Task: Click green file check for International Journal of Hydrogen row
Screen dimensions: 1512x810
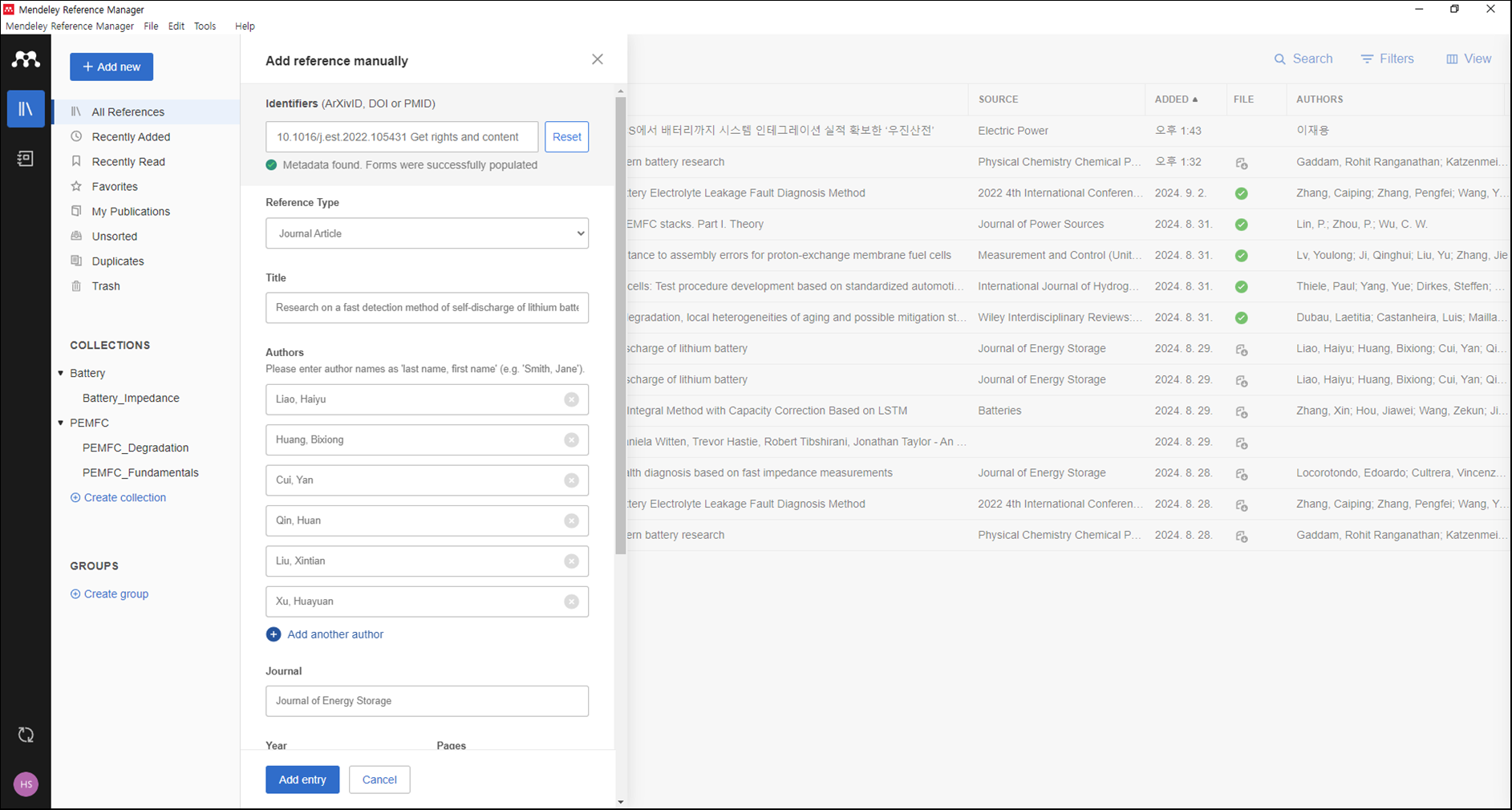Action: pyautogui.click(x=1242, y=287)
